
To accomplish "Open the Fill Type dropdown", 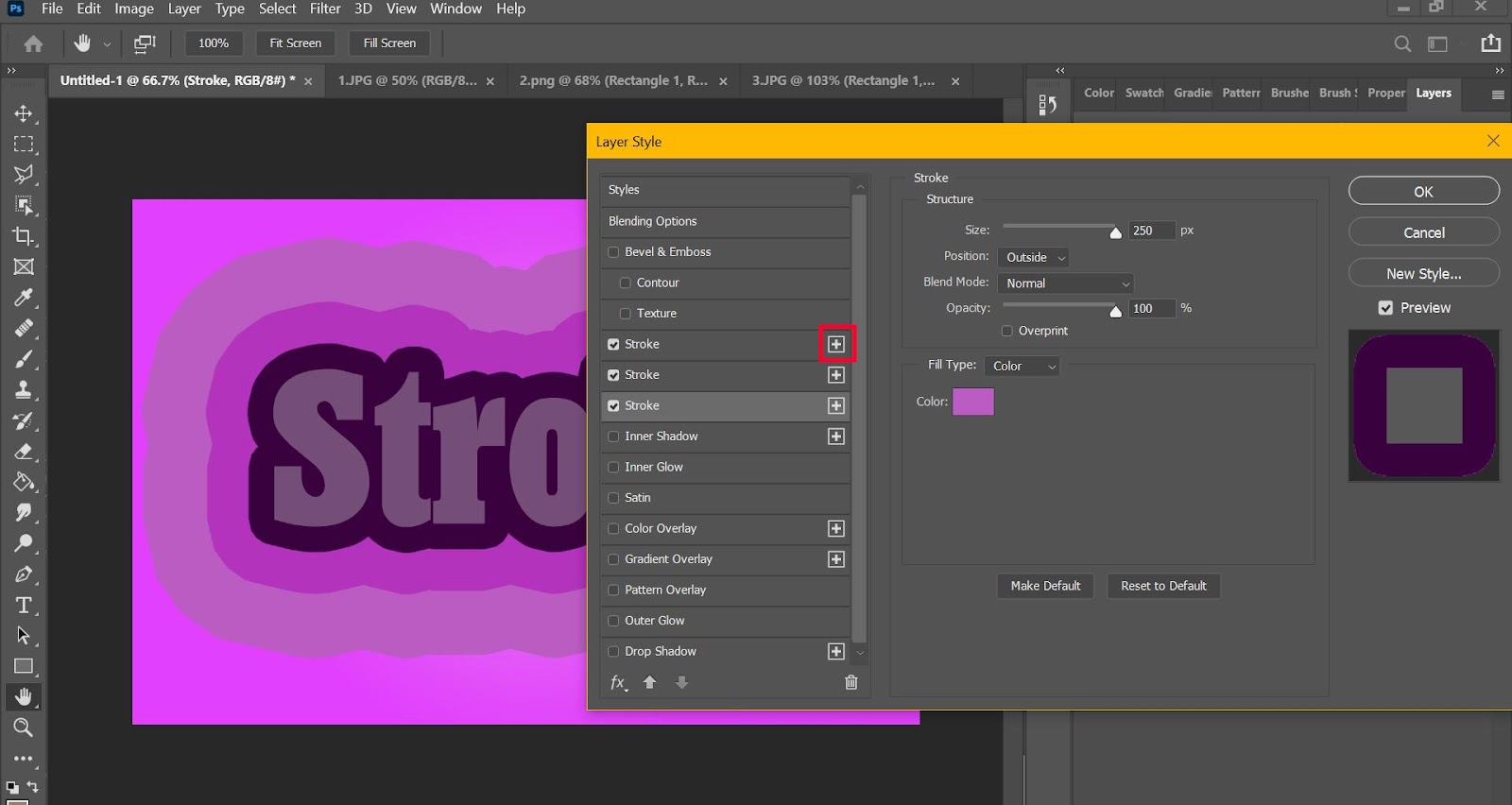I will point(1022,366).
